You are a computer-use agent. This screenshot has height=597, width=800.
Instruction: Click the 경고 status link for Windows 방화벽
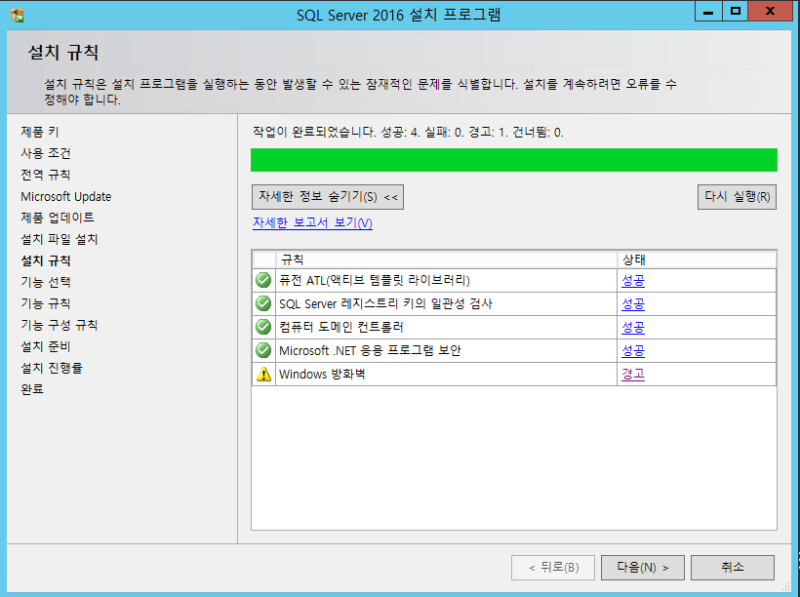click(x=633, y=373)
